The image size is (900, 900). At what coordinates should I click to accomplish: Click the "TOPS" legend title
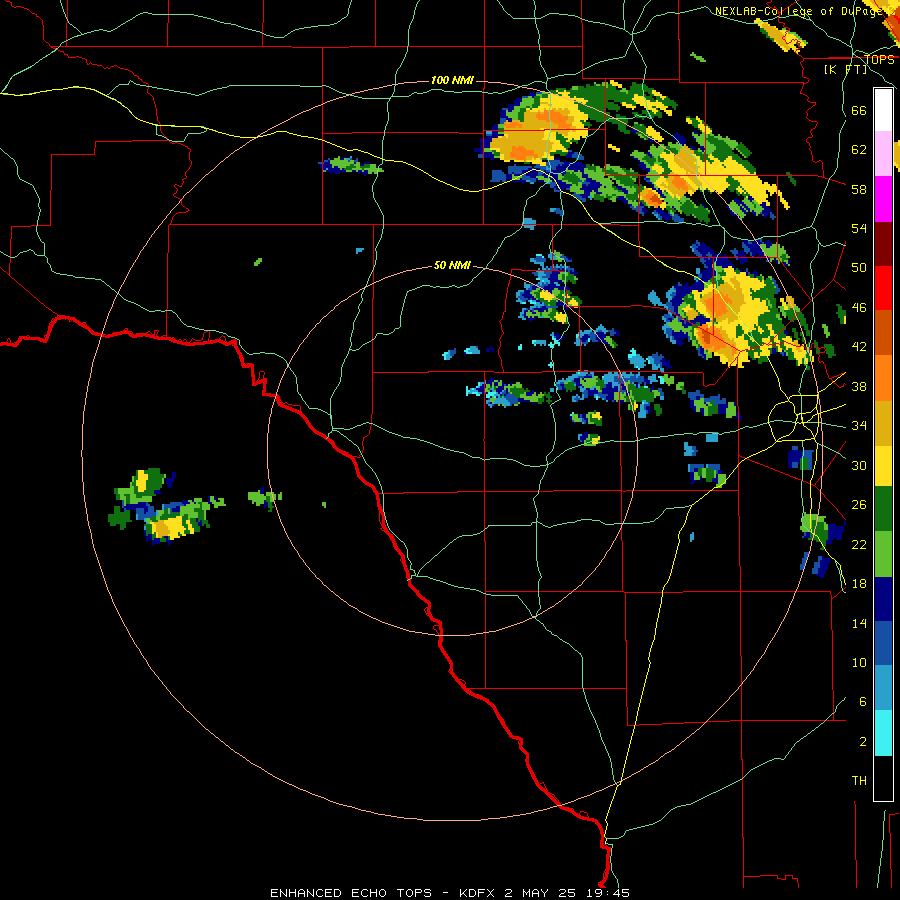point(879,60)
